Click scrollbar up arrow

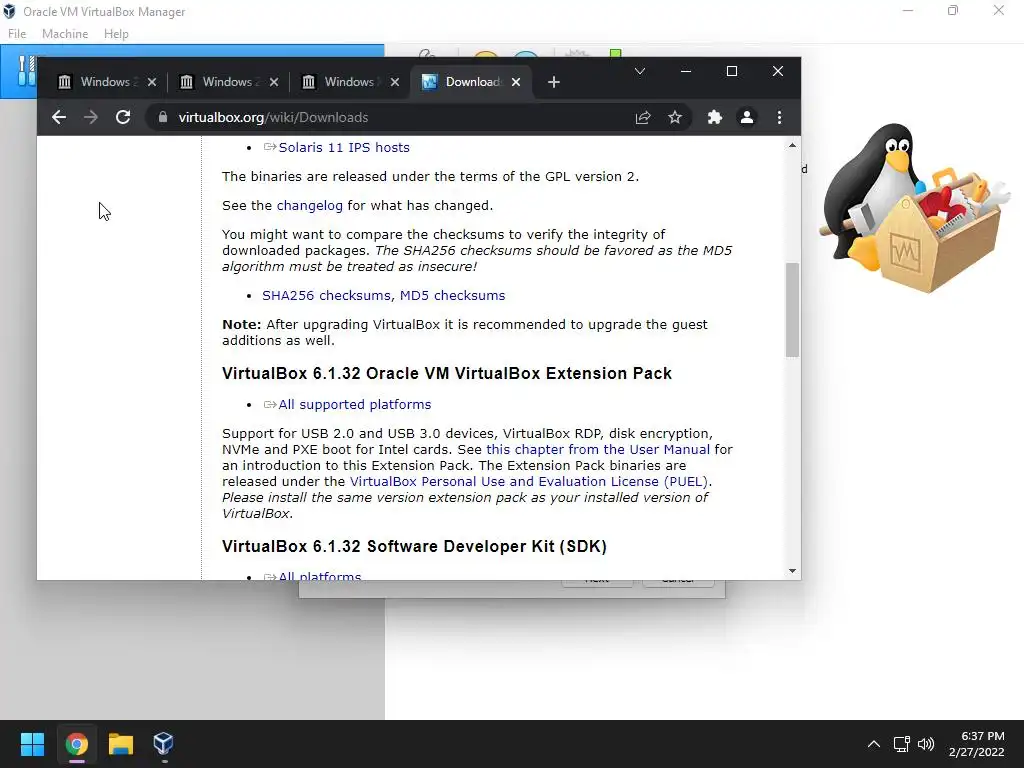pyautogui.click(x=792, y=146)
